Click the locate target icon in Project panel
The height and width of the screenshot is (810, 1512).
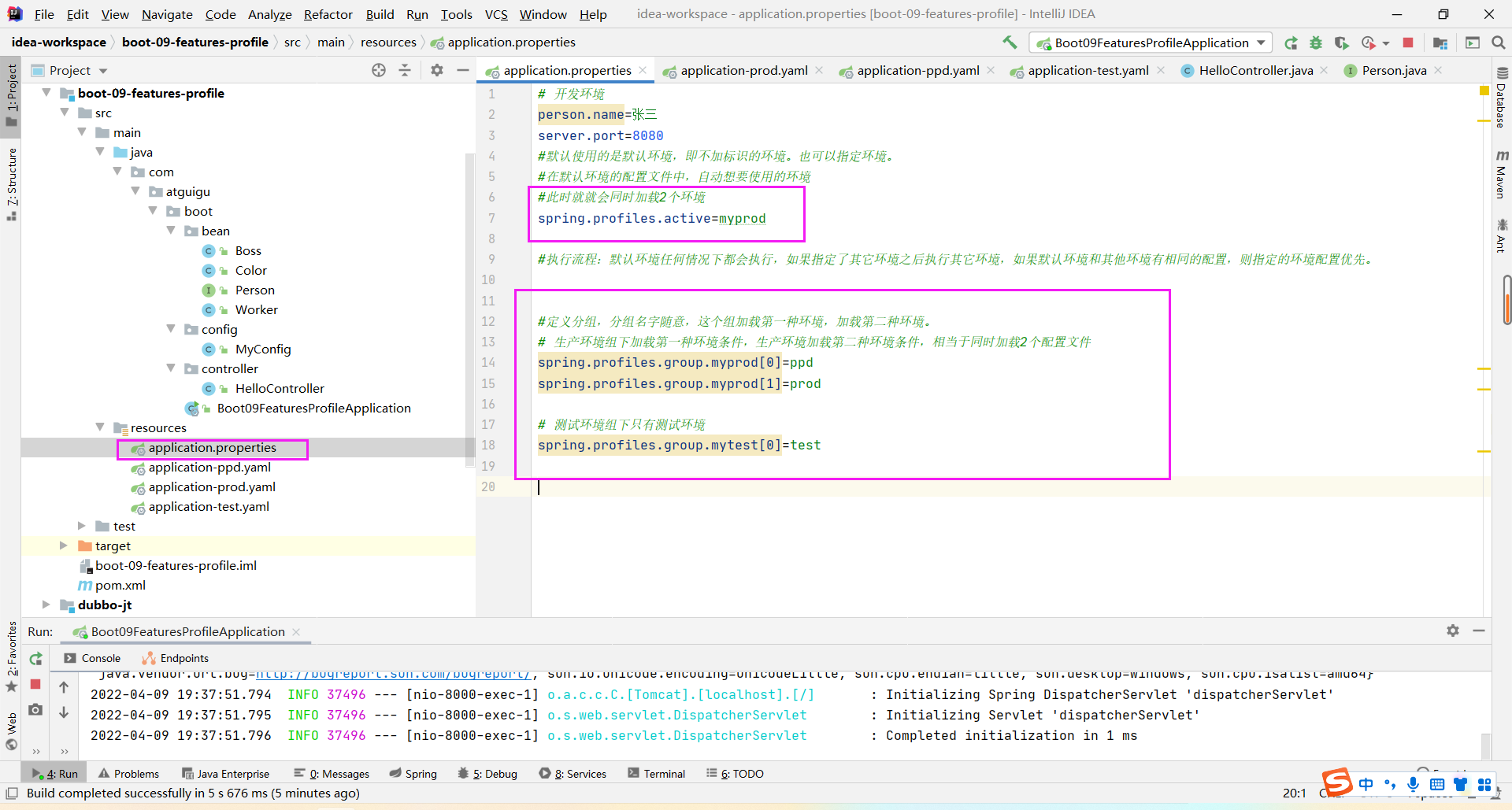(x=379, y=70)
